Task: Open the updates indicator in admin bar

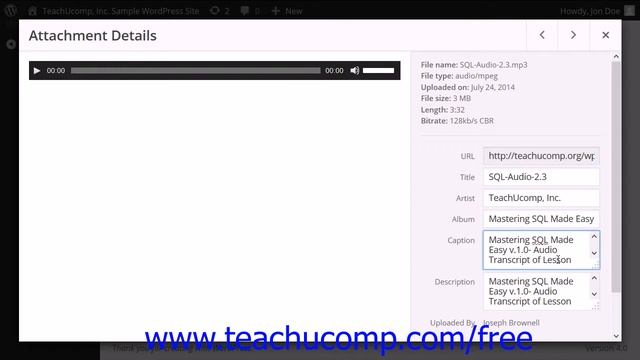Action: pos(220,11)
